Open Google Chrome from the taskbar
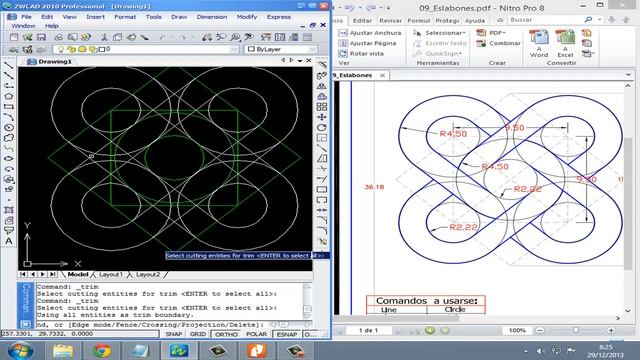The image size is (640, 360). coord(102,351)
